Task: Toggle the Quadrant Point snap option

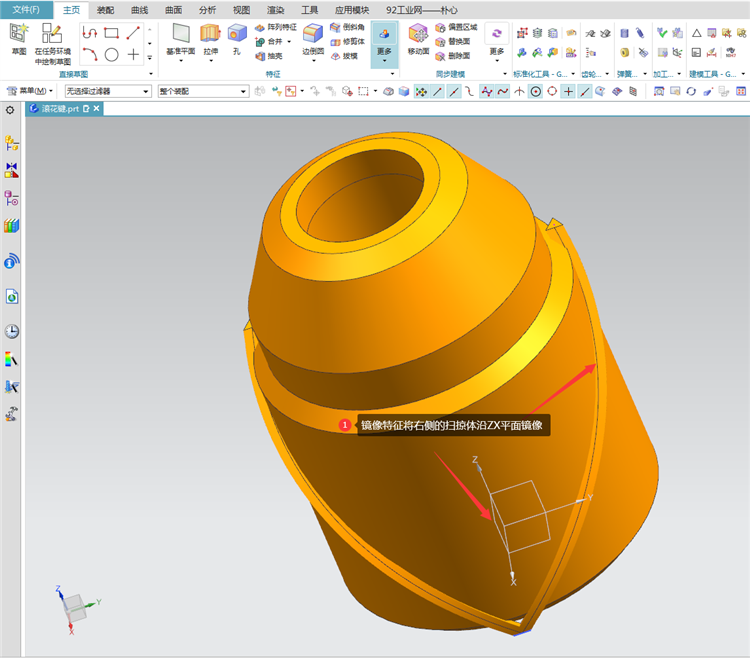Action: [x=552, y=91]
